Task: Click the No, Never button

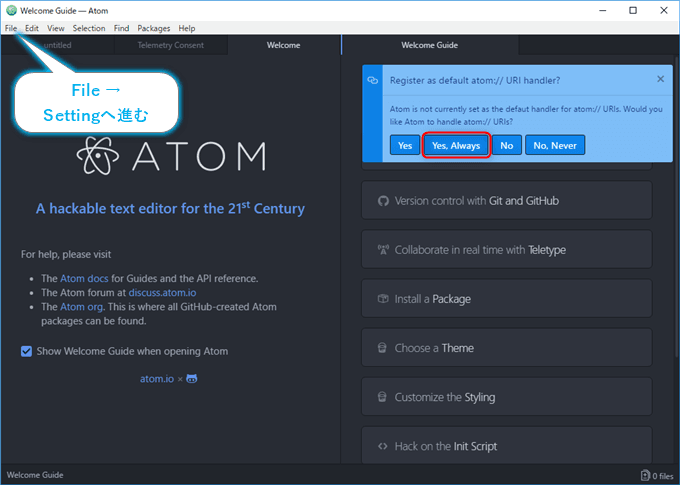Action: [x=555, y=145]
